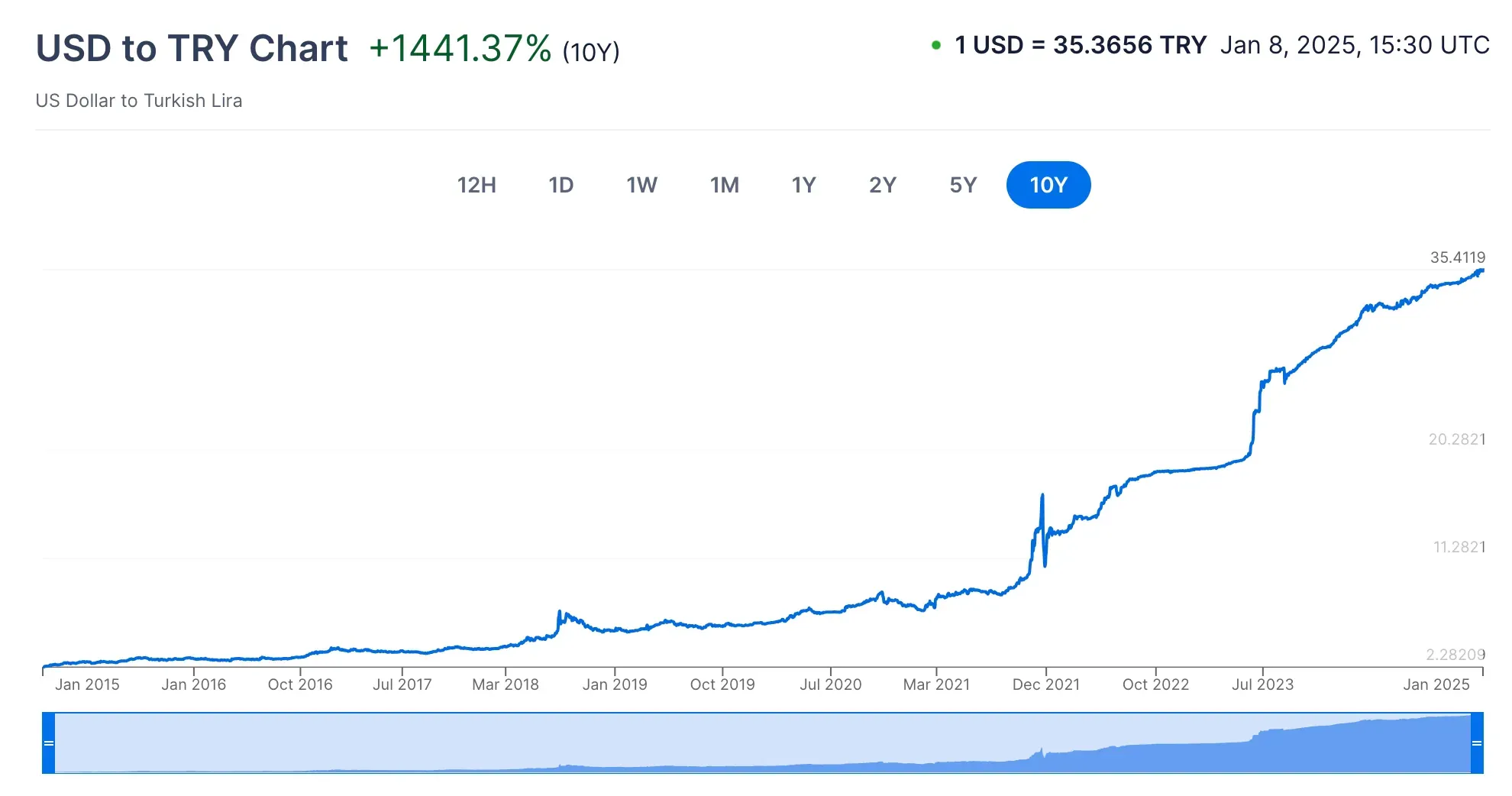Select the 1Y timeframe
The width and height of the screenshot is (1512, 796).
point(804,185)
